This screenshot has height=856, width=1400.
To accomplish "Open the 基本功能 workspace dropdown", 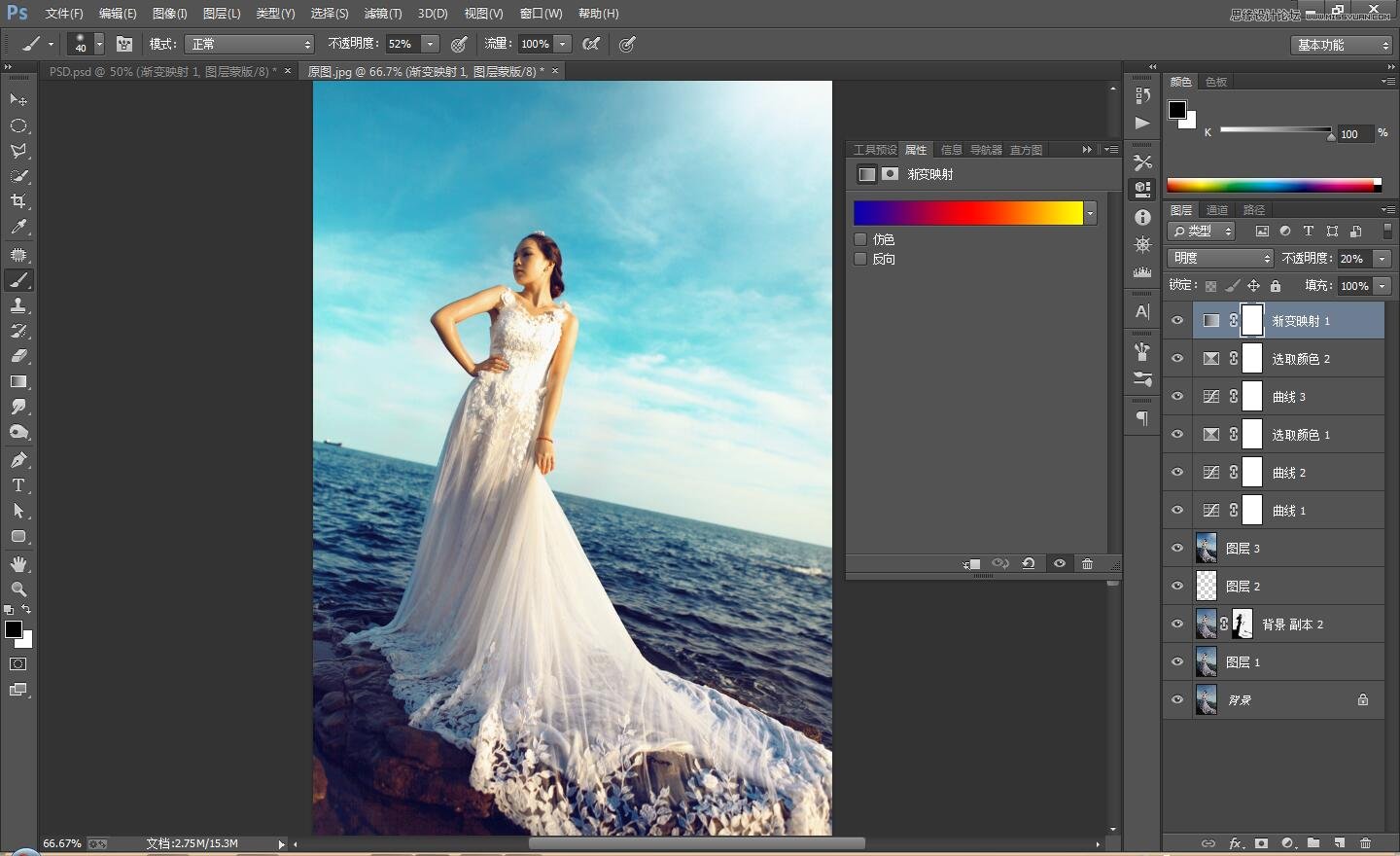I will (x=1344, y=45).
